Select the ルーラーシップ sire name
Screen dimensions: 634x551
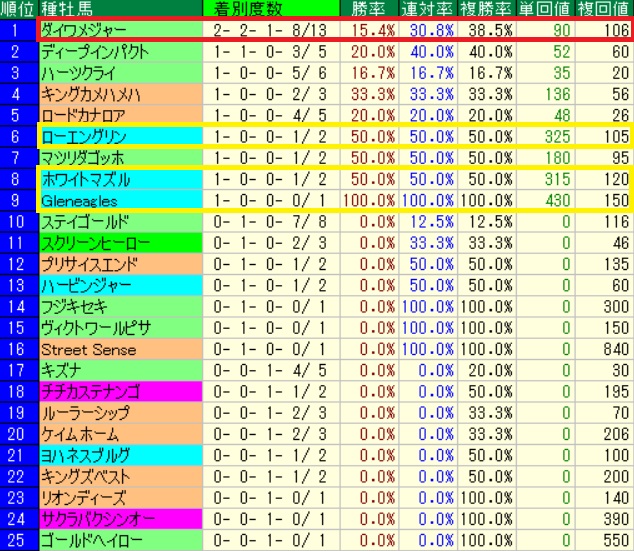point(85,413)
